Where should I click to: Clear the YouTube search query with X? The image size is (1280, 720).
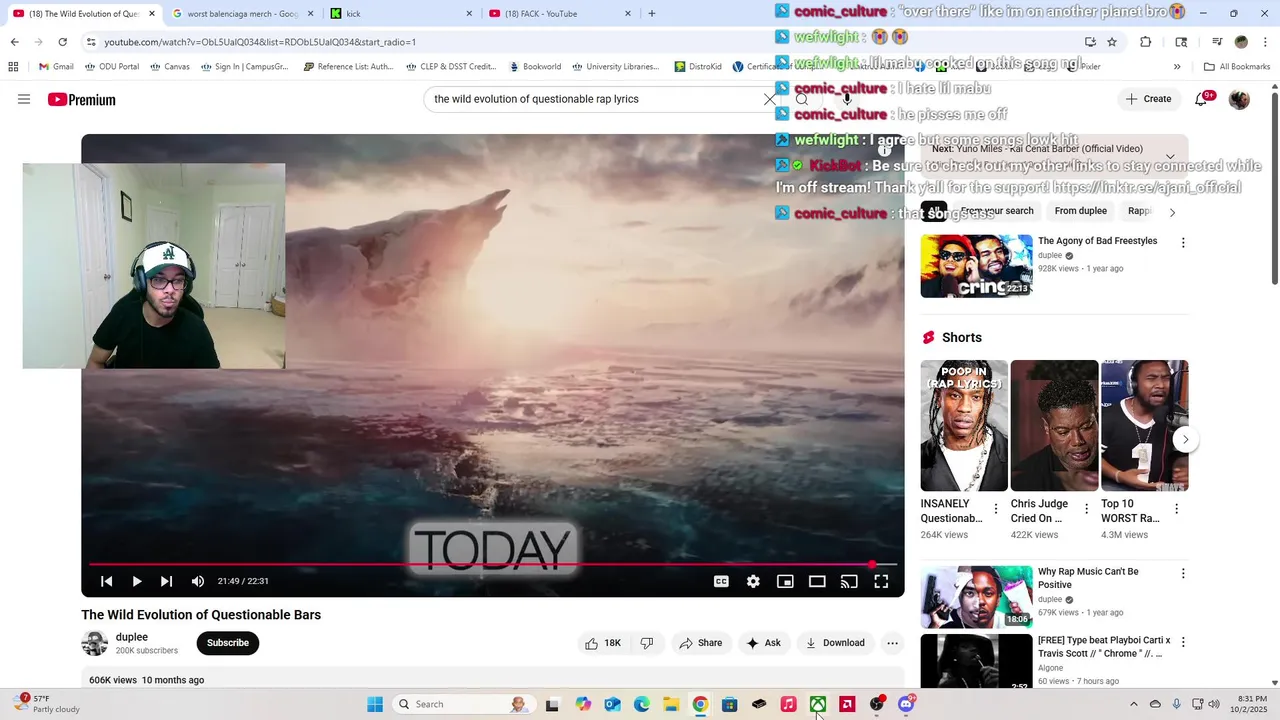pyautogui.click(x=770, y=99)
